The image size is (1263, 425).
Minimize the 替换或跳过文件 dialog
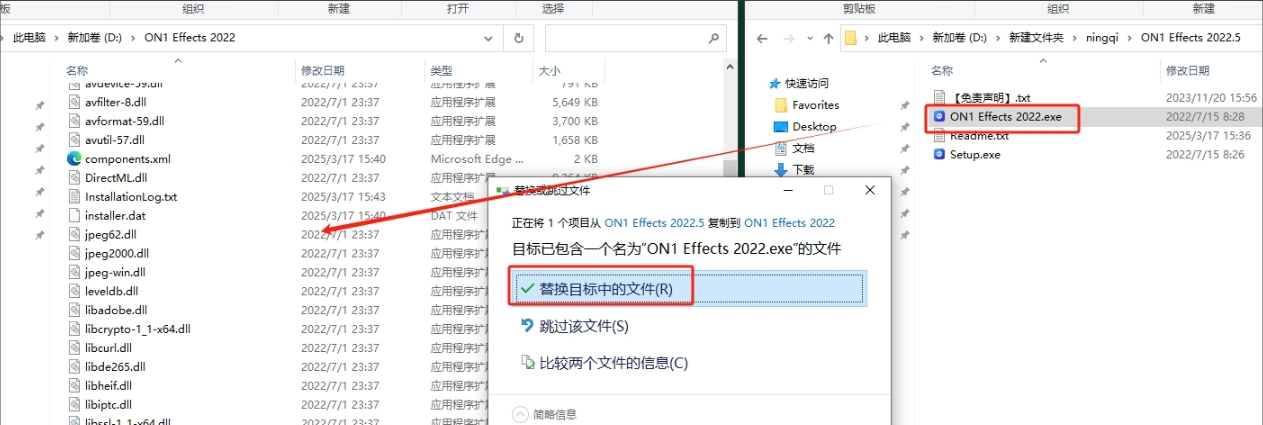(787, 189)
